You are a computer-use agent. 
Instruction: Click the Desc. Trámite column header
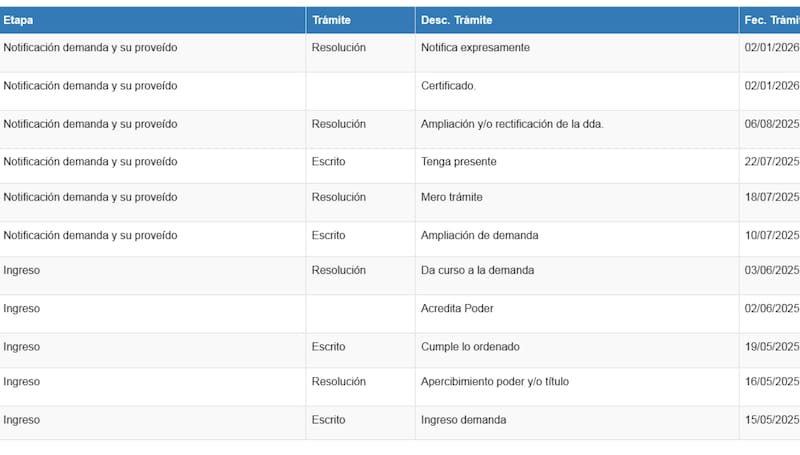point(457,20)
